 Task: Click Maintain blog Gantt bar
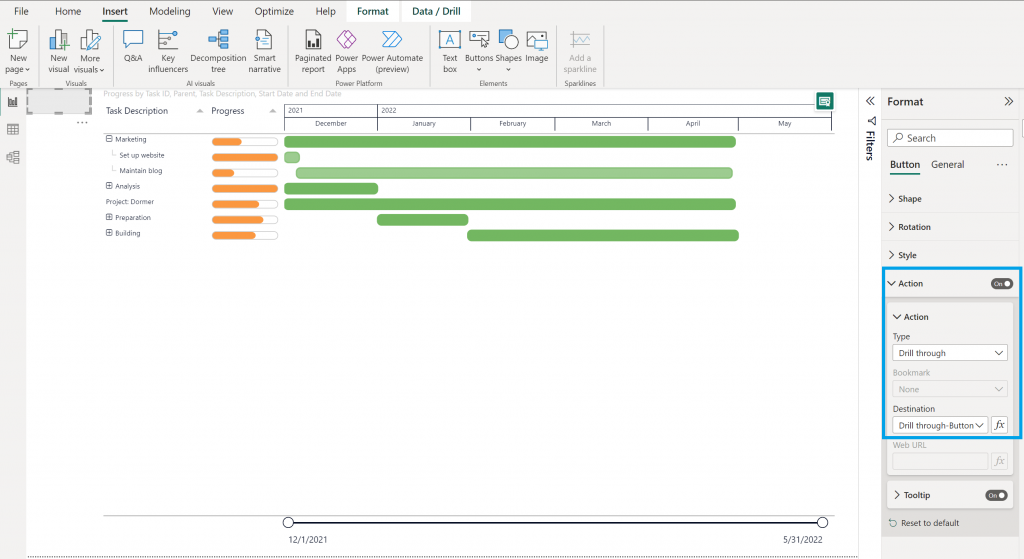click(x=514, y=173)
